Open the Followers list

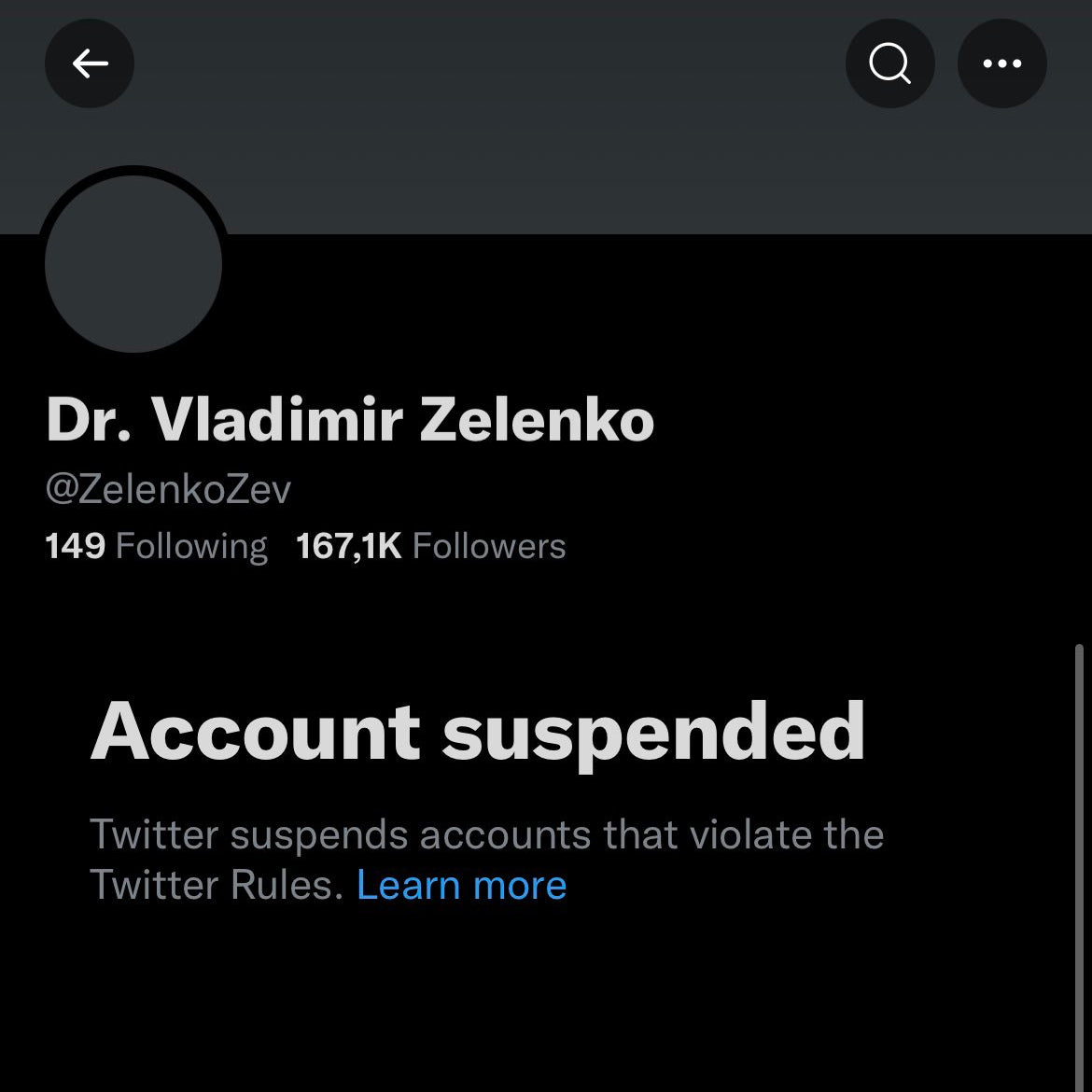click(x=488, y=546)
